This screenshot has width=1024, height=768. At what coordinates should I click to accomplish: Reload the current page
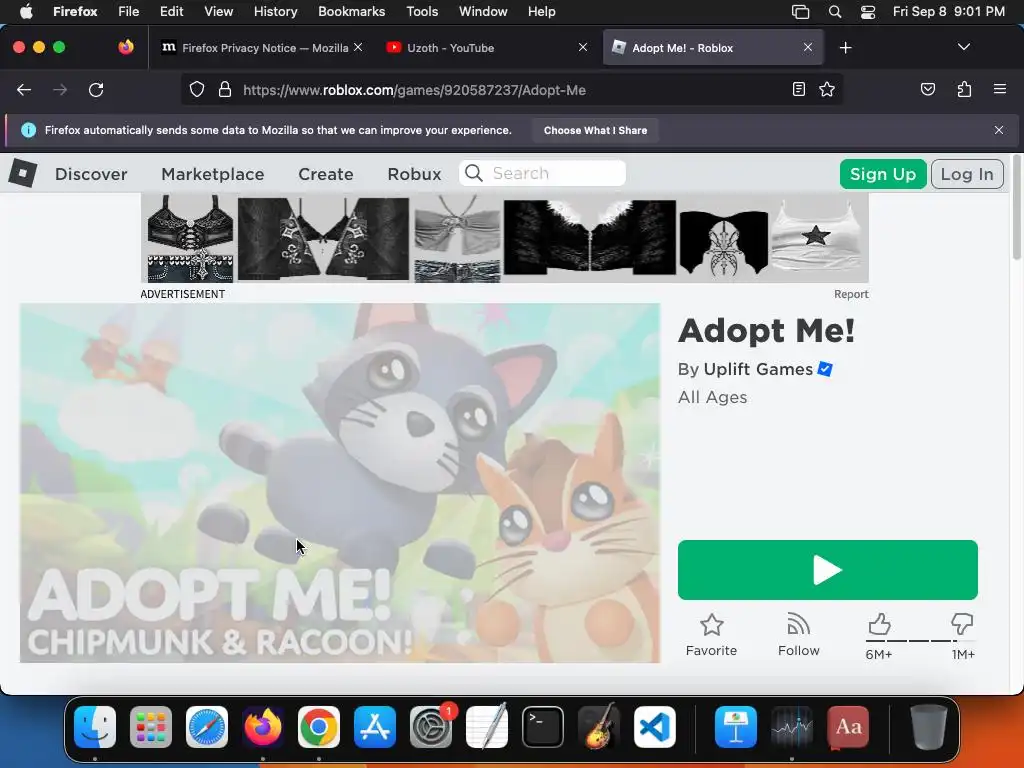coord(96,90)
